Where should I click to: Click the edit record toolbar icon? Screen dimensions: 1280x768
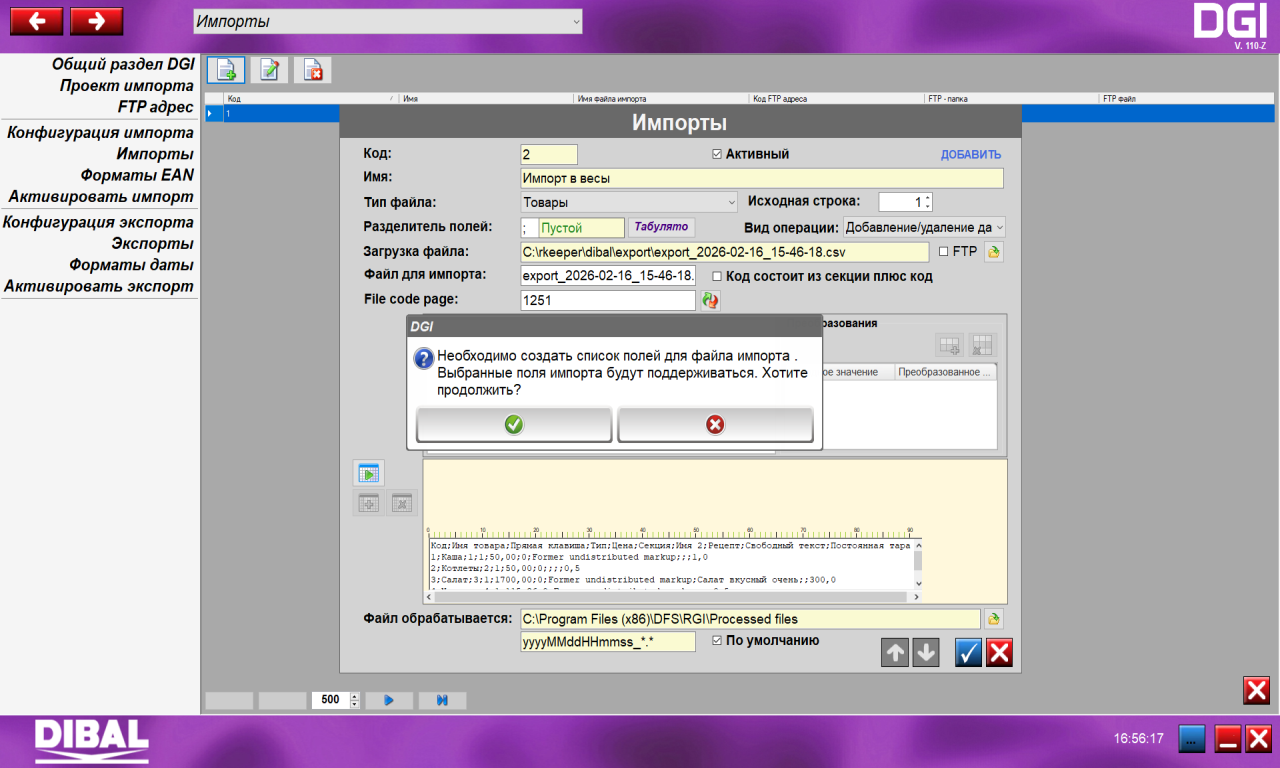click(269, 70)
